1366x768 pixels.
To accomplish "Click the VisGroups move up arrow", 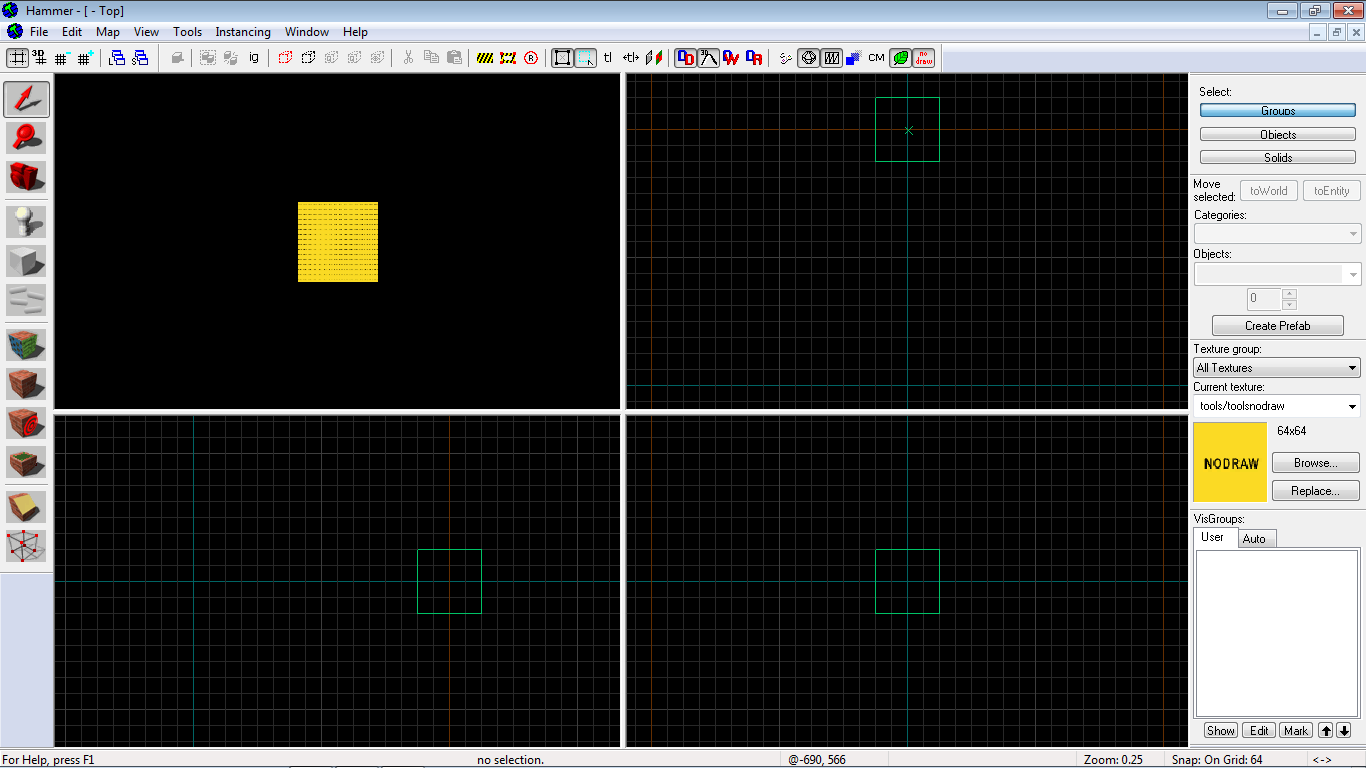I will point(1325,731).
